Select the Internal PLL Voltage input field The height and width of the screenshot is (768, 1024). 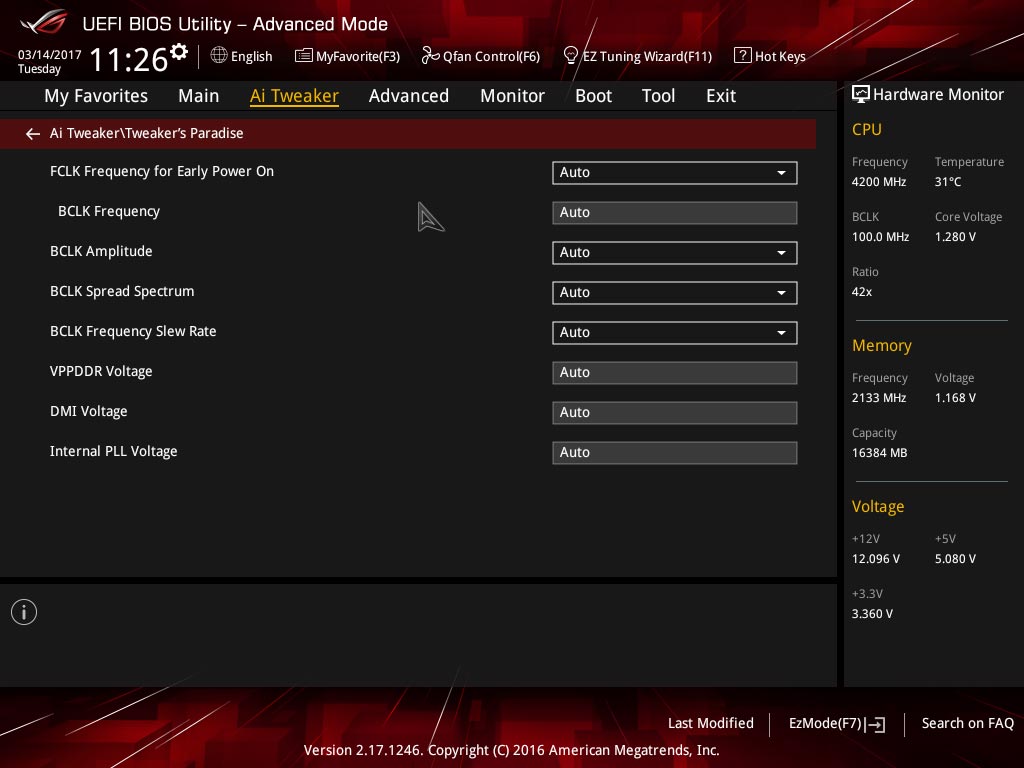(x=675, y=453)
